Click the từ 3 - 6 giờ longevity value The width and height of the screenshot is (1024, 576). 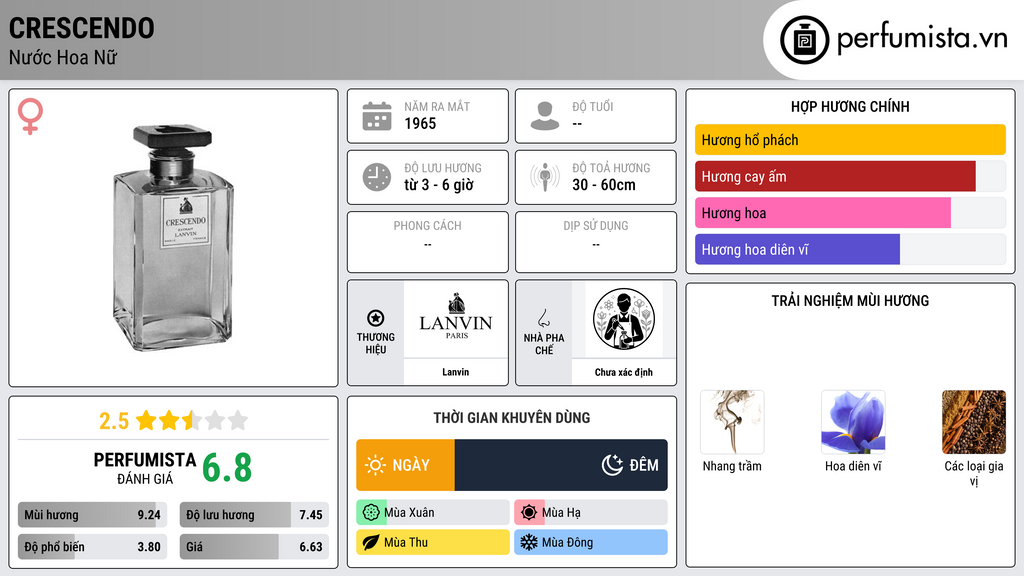coord(439,185)
